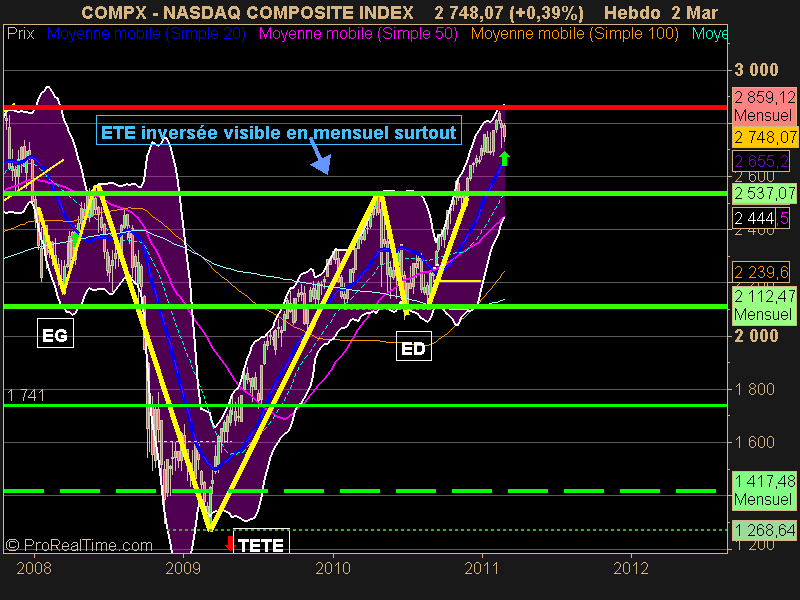The image size is (800, 600).
Task: Click the green '2 112,47 Mensuel' label
Action: point(764,305)
